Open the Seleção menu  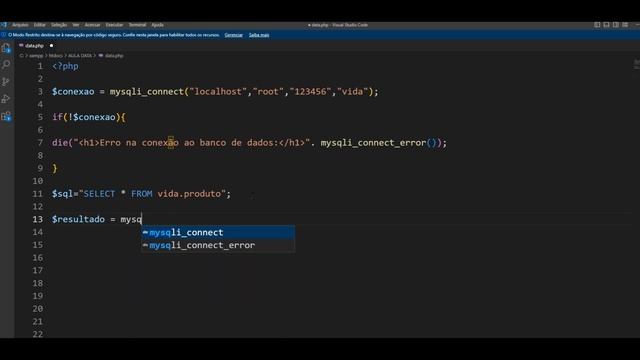[x=59, y=25]
